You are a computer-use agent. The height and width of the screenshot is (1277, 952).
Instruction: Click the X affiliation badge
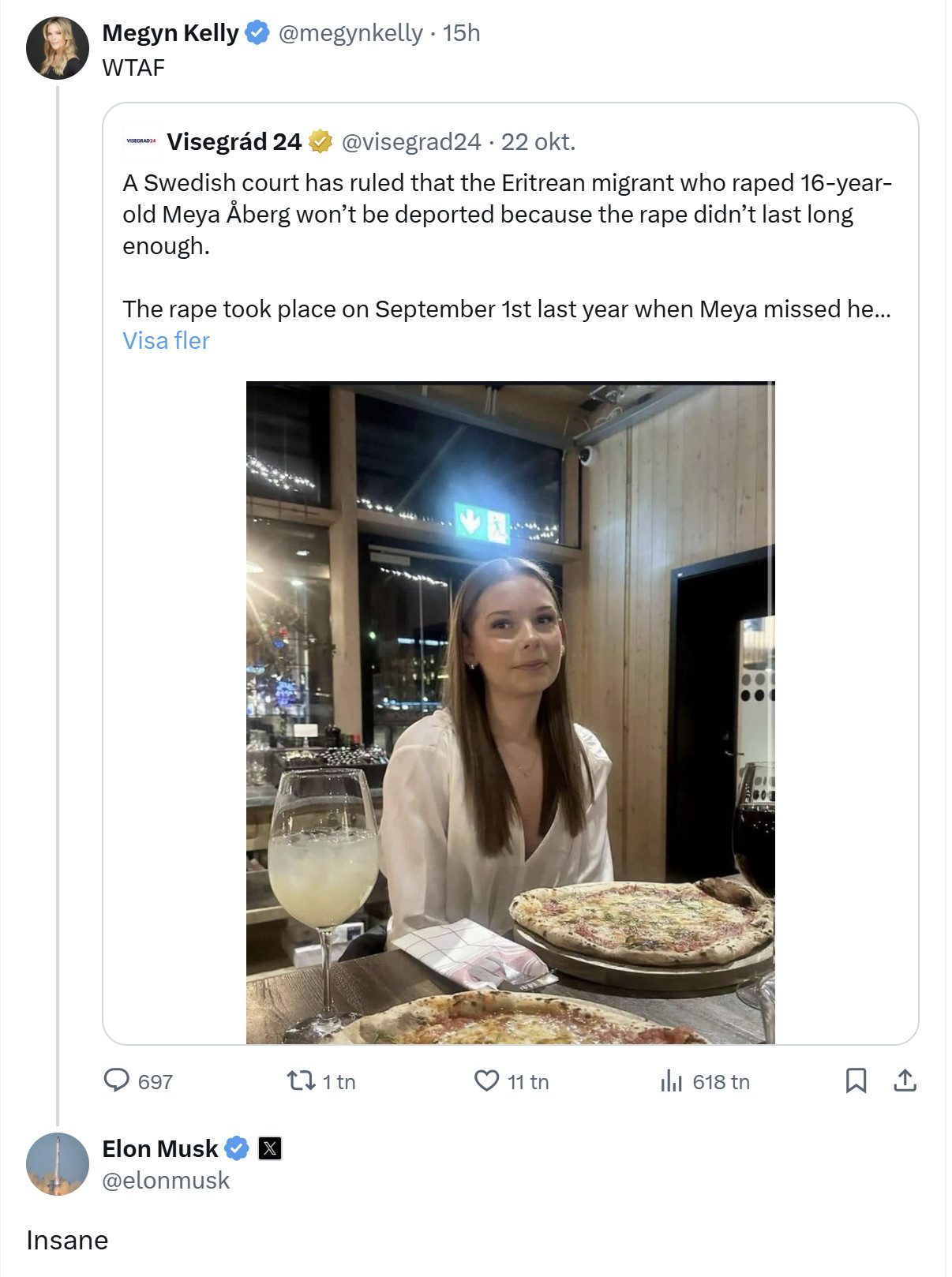pos(270,1148)
